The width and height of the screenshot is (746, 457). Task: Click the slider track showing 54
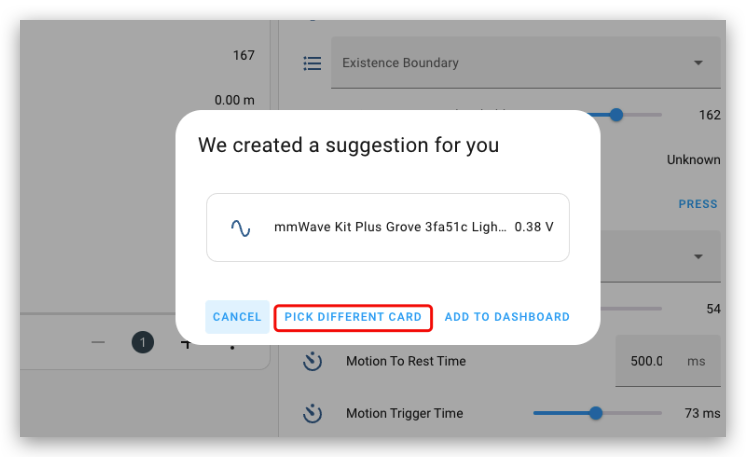click(631, 309)
